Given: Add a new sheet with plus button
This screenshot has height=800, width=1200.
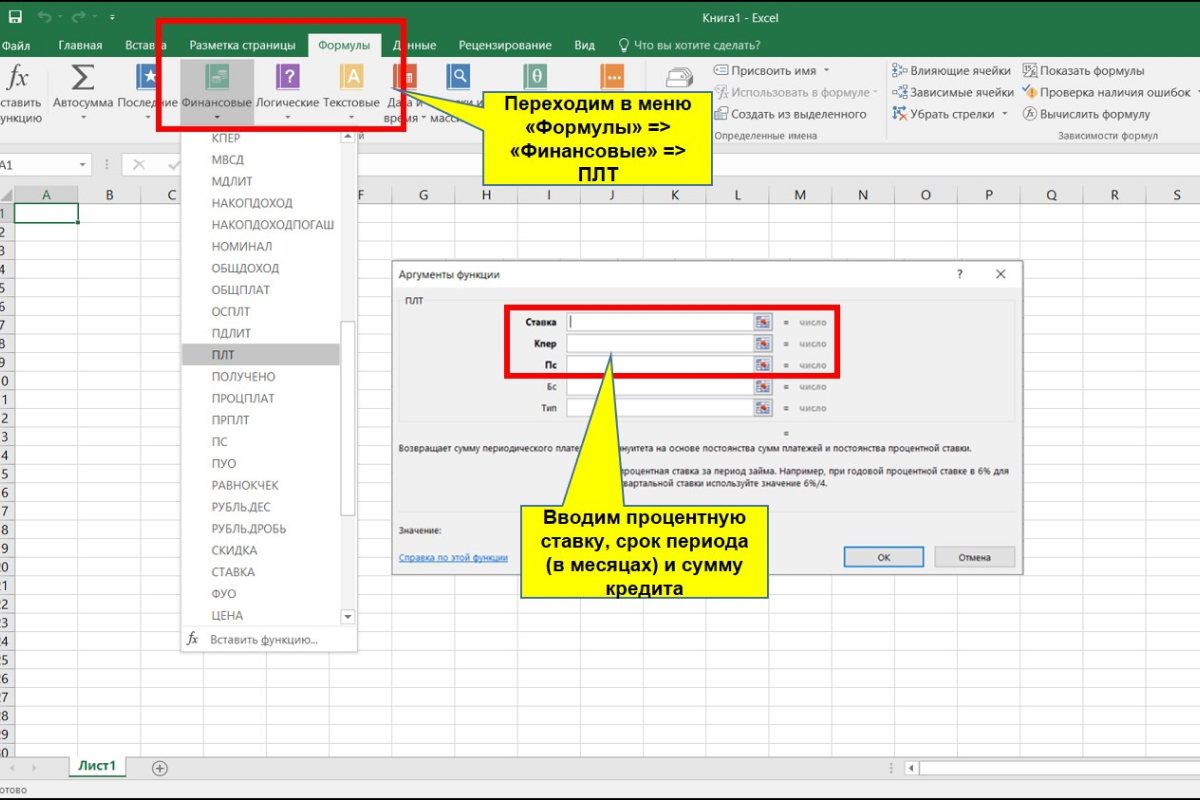Looking at the screenshot, I should click(160, 768).
